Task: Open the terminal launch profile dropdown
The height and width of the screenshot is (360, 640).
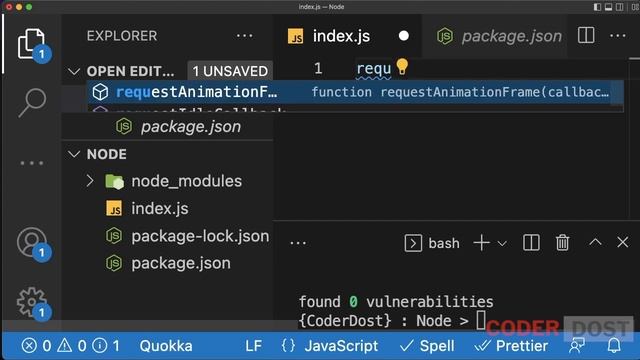Action: click(502, 244)
